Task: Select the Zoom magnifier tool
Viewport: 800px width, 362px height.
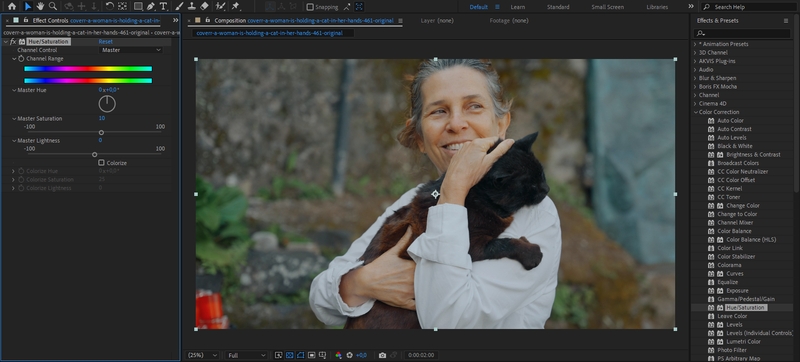Action: [53, 7]
